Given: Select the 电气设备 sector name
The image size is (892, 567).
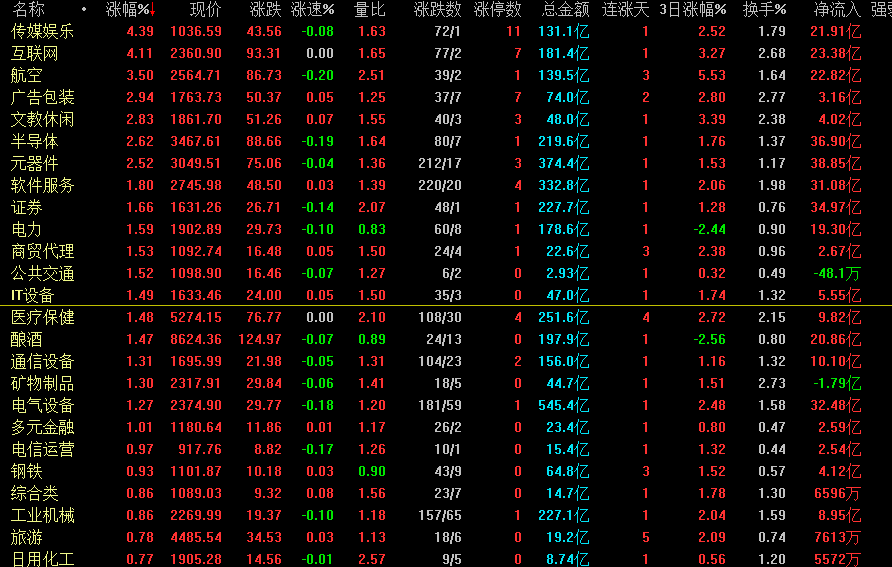Looking at the screenshot, I should tap(43, 405).
